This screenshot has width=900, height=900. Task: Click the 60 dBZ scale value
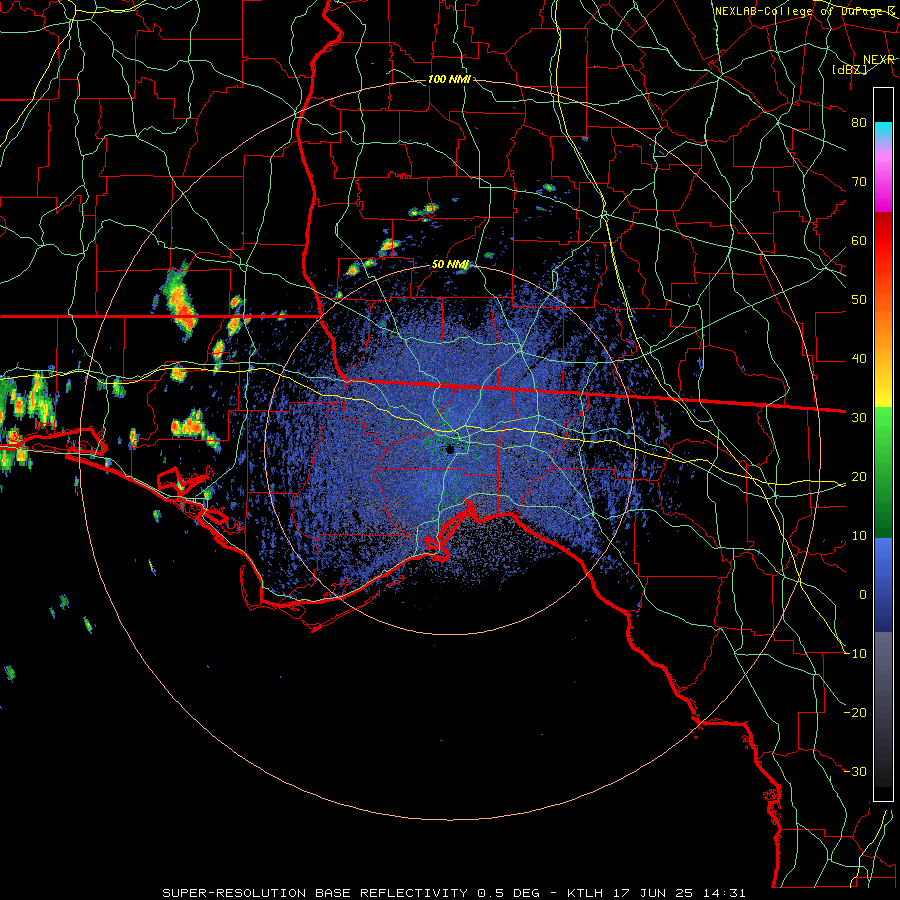pyautogui.click(x=859, y=241)
